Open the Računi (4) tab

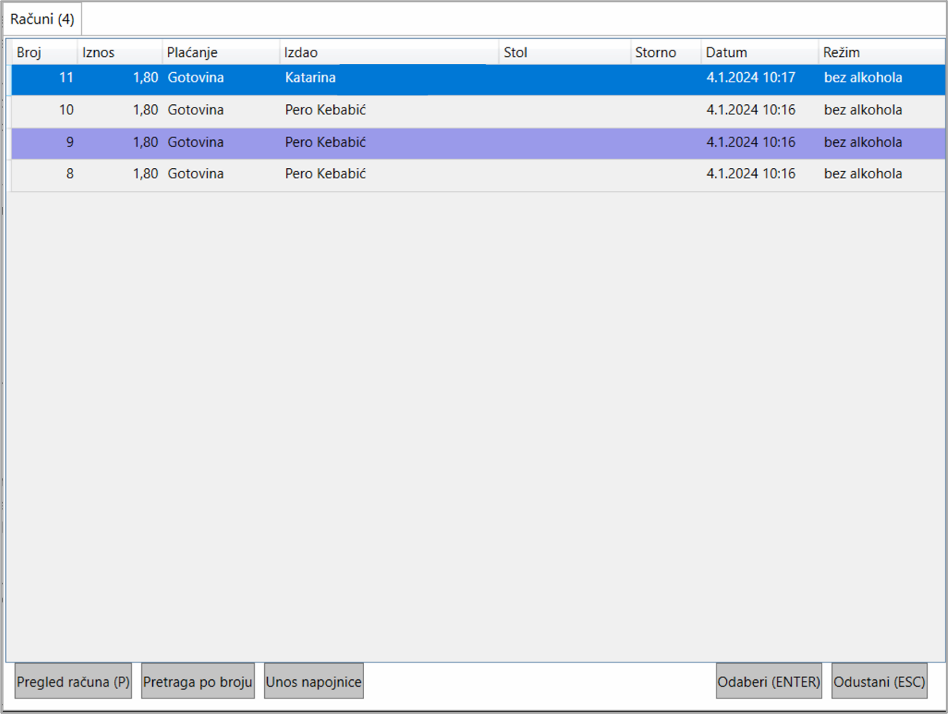pos(42,19)
